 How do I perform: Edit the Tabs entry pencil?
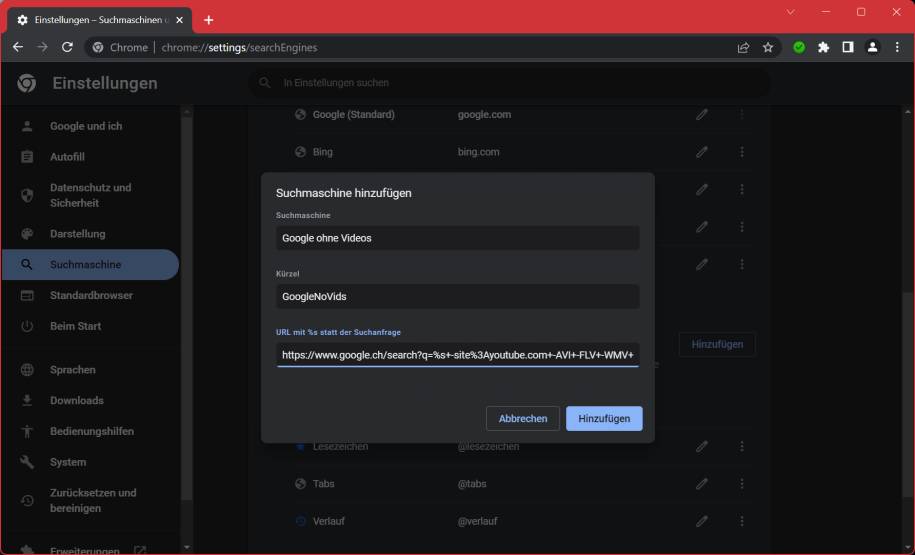pyautogui.click(x=701, y=484)
